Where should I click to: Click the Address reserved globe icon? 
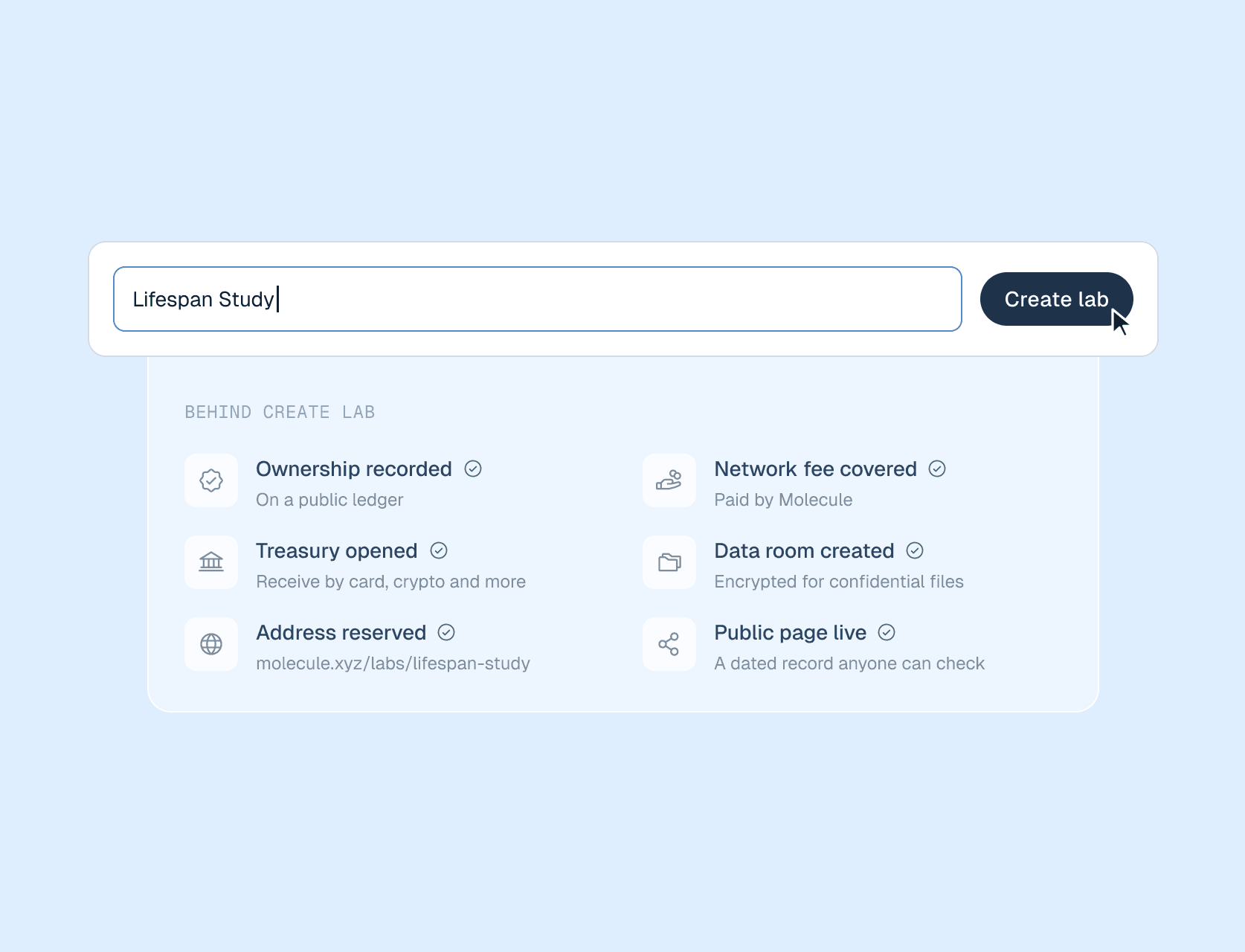tap(211, 644)
